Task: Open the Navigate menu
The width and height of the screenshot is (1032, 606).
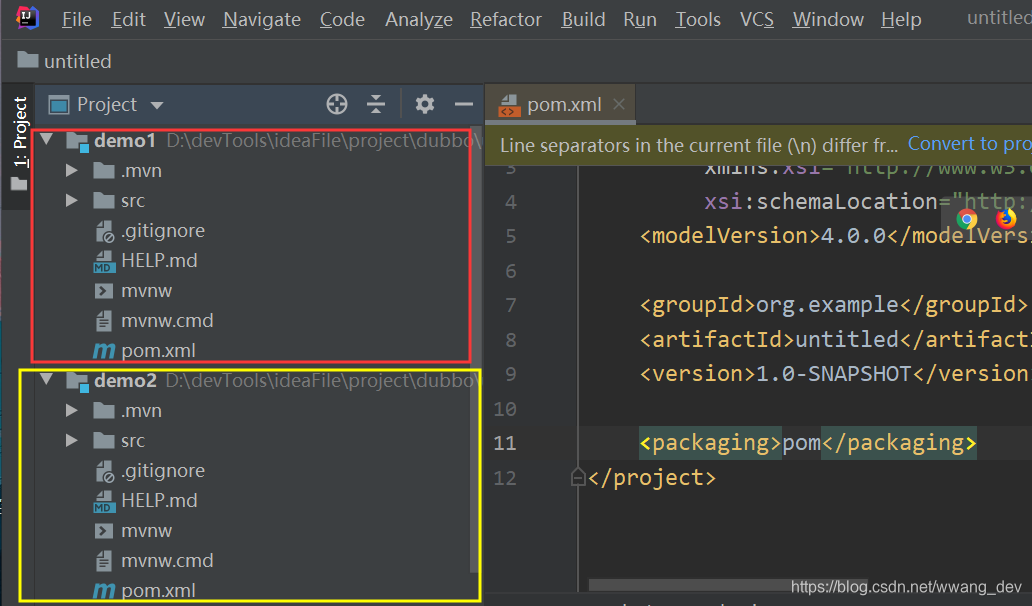Action: [x=262, y=20]
